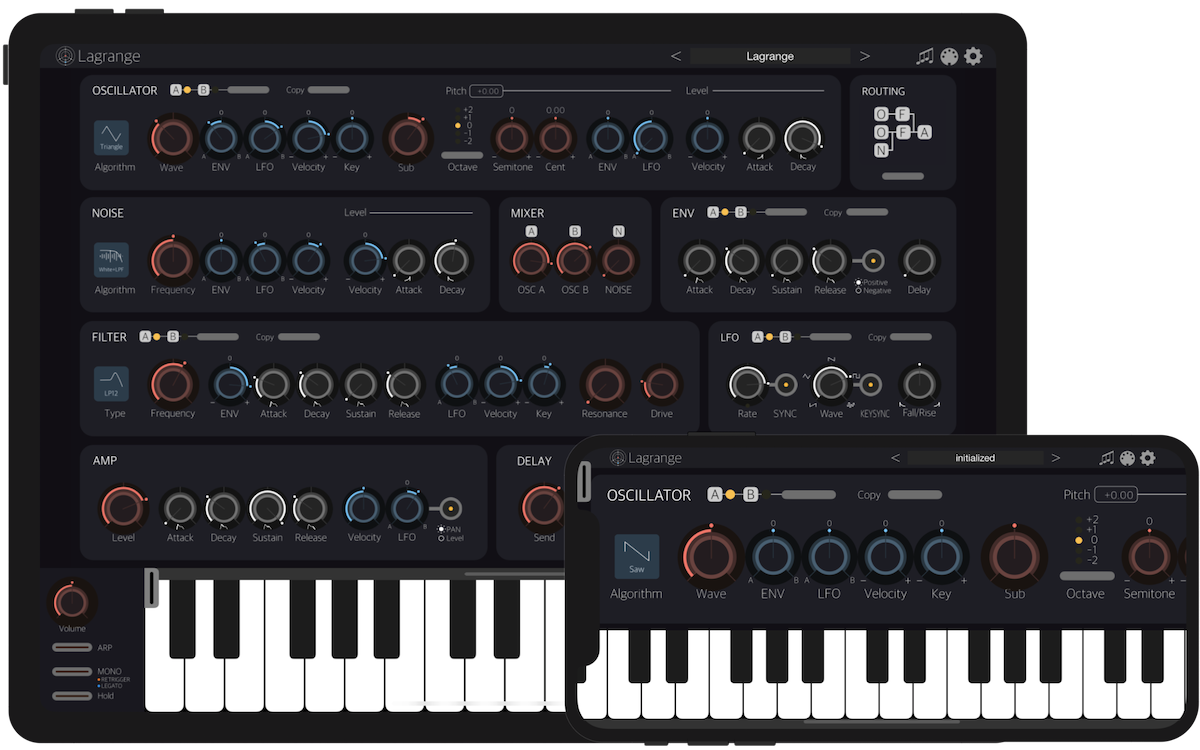Open the filter LP12 type selector
Screen dimensions: 1200x750
(112, 384)
